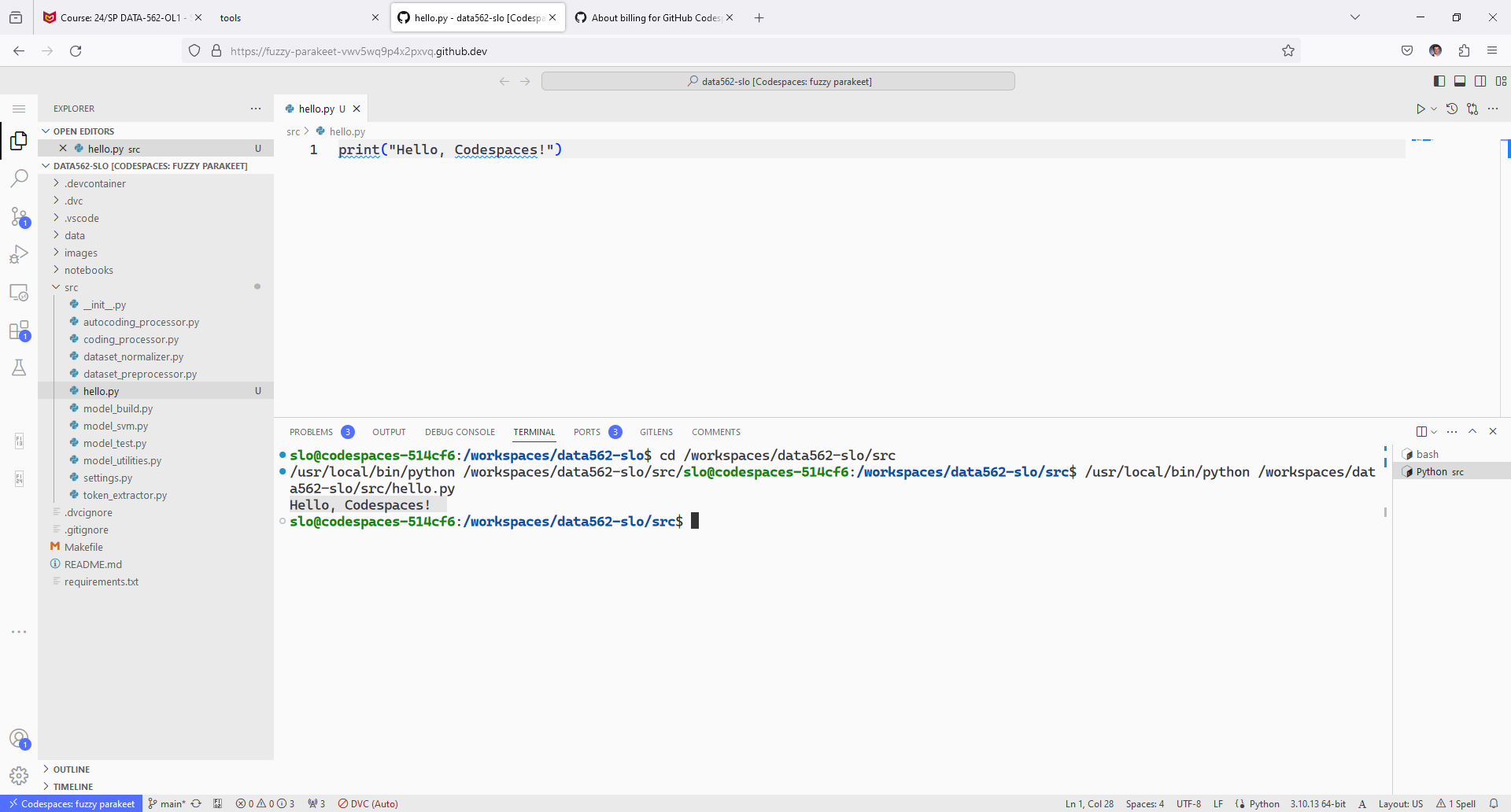Screen dimensions: 1511x812
Task: Switch to the PROBLEMS panel tab
Action: tap(312, 432)
